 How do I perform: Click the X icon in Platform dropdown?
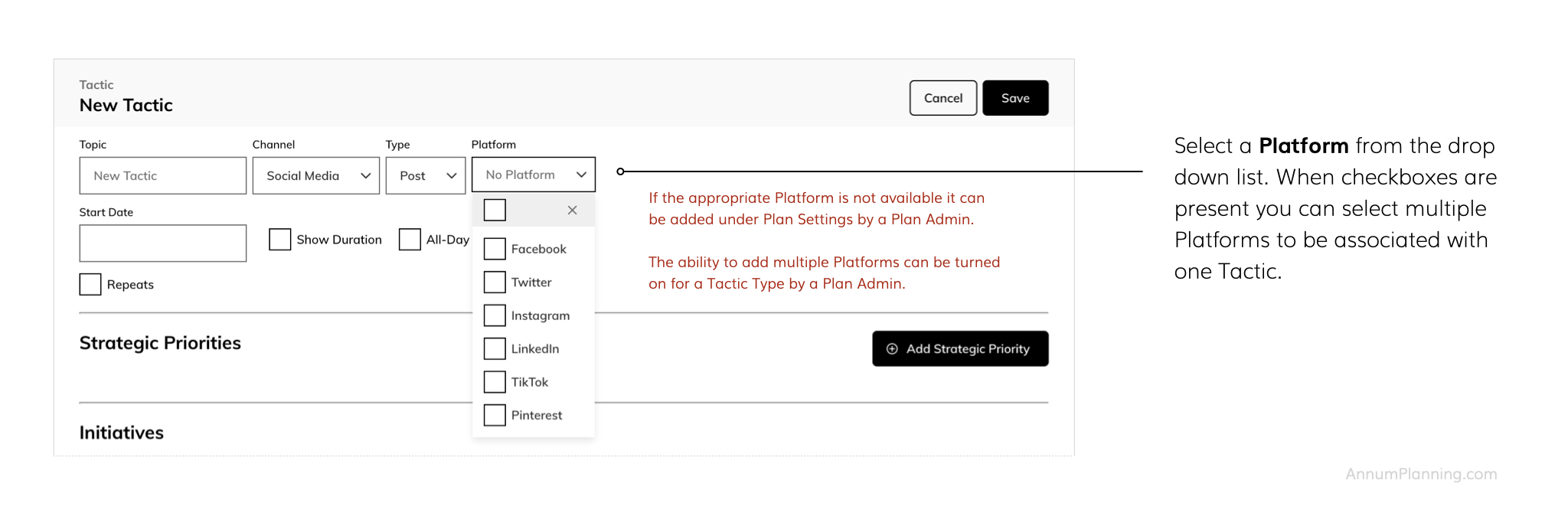pos(572,211)
